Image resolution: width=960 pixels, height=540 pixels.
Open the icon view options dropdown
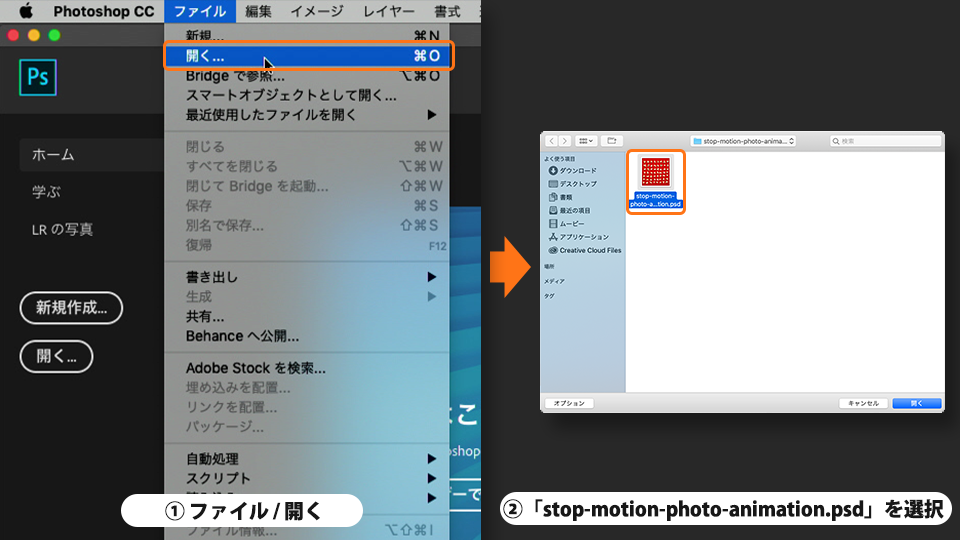(586, 141)
